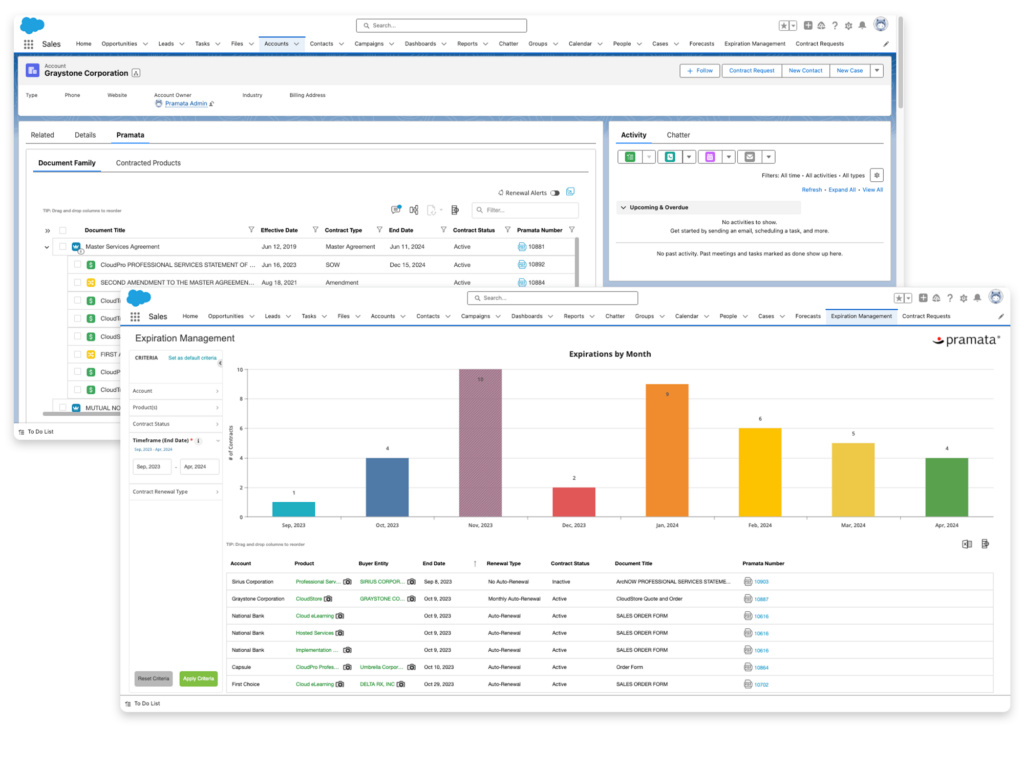This screenshot has height=768, width=1024.
Task: Click the blue icon next to the Renewal Alerts toggle
Action: (x=570, y=192)
